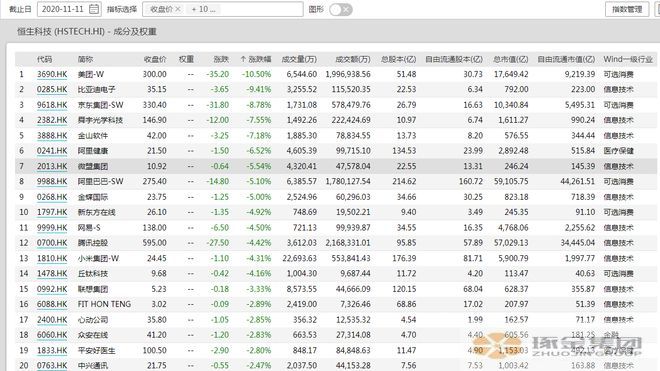Click the -10.50% change cell
This screenshot has width=660, height=371.
click(256, 74)
